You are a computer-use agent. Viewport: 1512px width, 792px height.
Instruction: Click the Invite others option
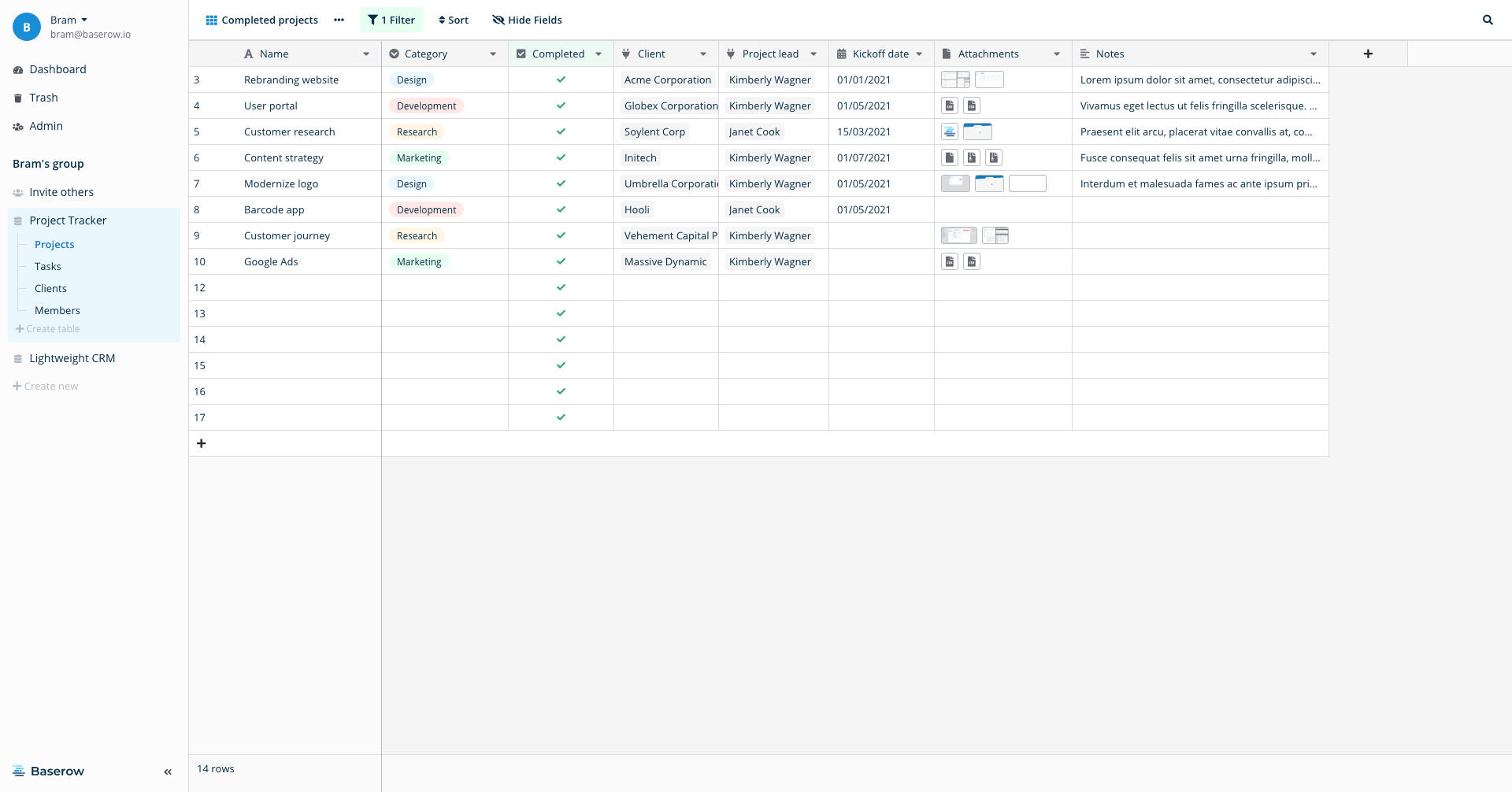tap(61, 191)
